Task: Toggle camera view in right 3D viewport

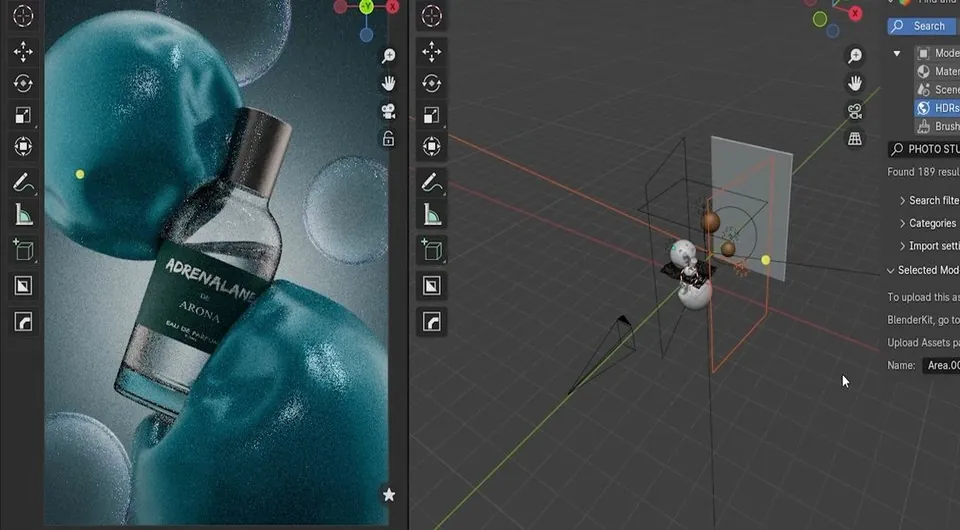Action: (x=855, y=111)
